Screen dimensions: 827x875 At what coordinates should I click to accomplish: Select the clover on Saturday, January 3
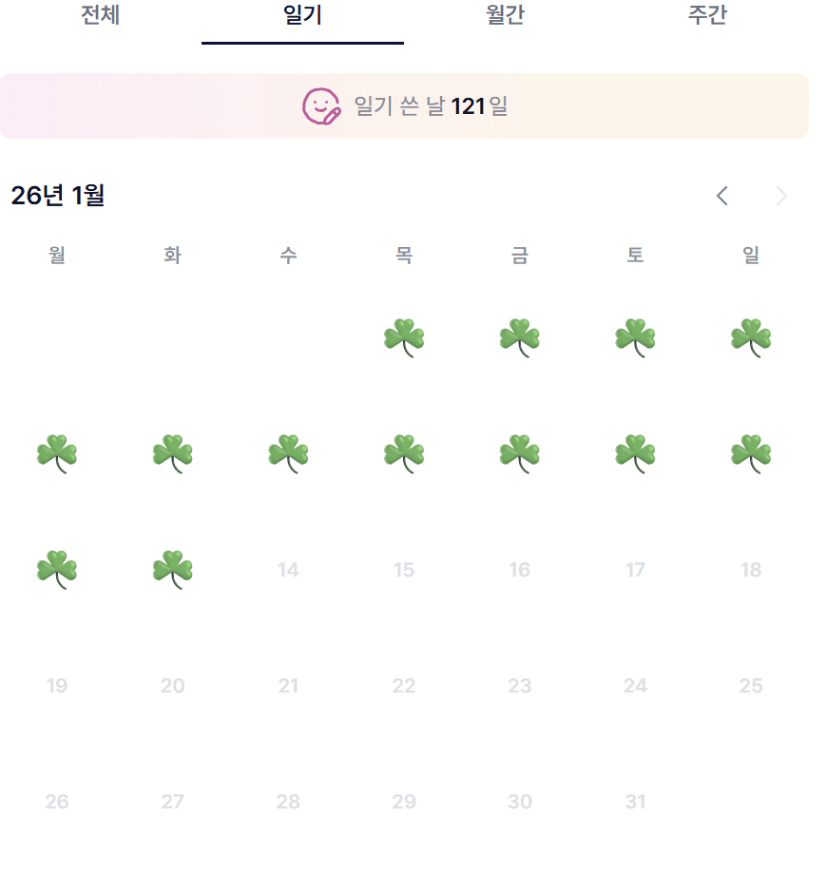coord(635,337)
